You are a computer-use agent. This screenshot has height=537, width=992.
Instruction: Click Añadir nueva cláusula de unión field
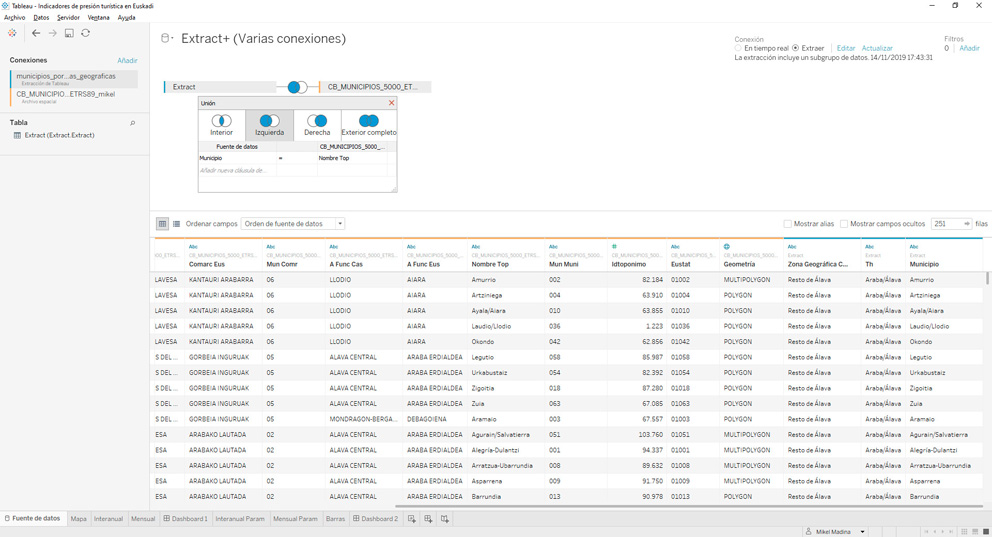(237, 170)
